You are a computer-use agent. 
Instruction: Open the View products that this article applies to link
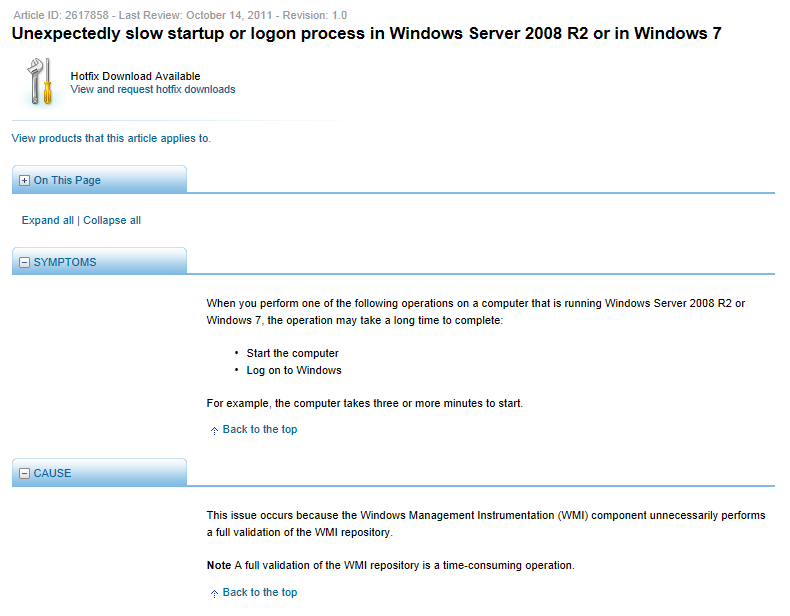click(110, 138)
